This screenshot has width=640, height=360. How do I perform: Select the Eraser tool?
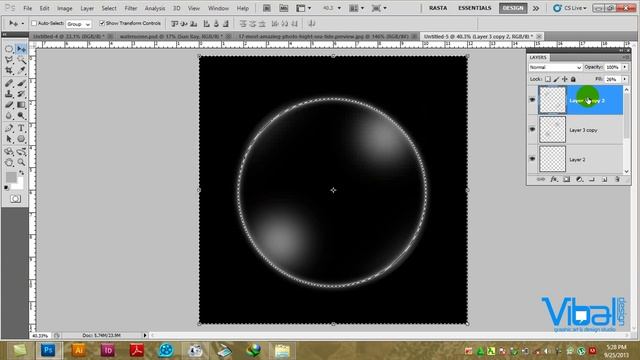click(x=9, y=105)
